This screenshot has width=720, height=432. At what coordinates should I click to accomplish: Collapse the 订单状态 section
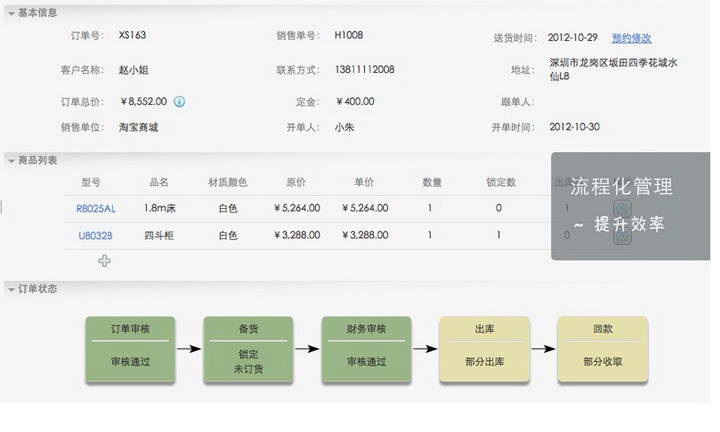10,289
